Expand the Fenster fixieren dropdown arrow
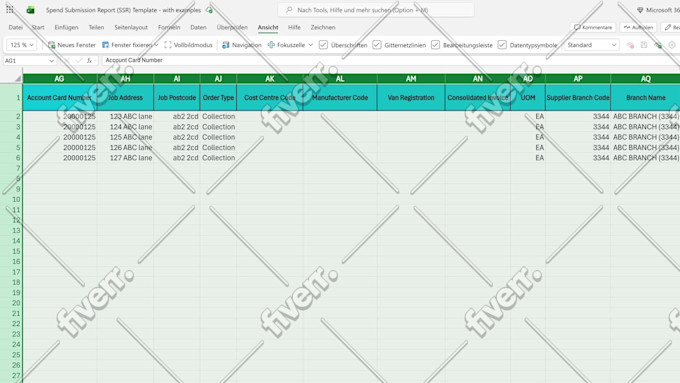The image size is (680, 383). pos(156,45)
